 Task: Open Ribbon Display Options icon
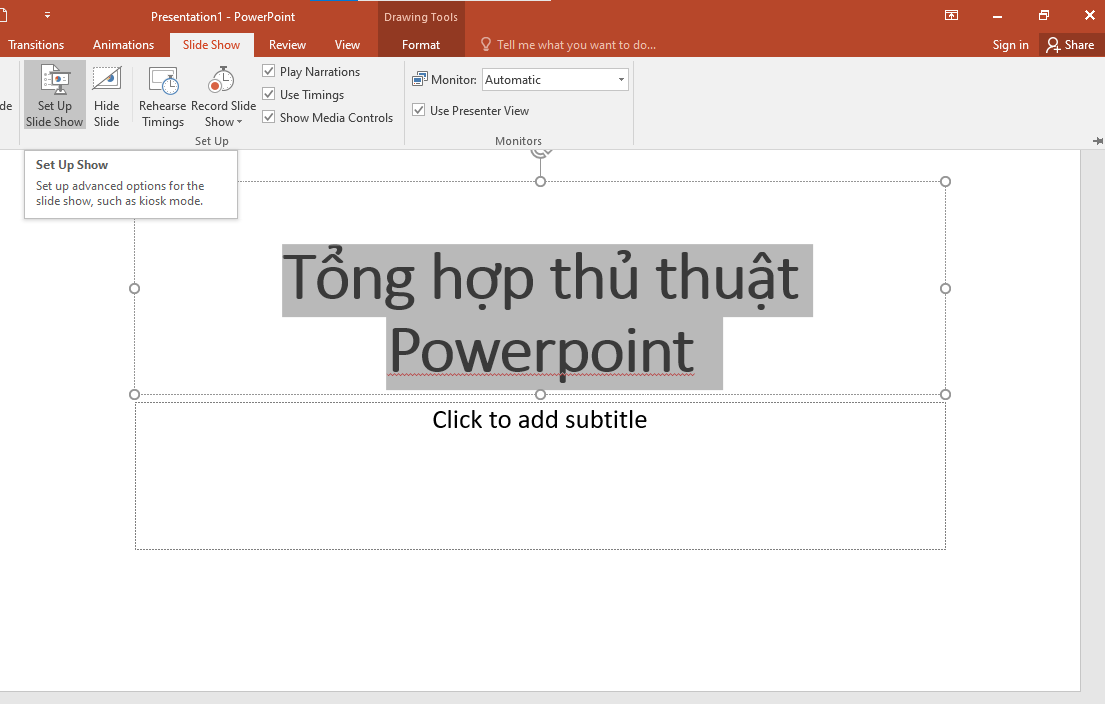click(x=951, y=16)
